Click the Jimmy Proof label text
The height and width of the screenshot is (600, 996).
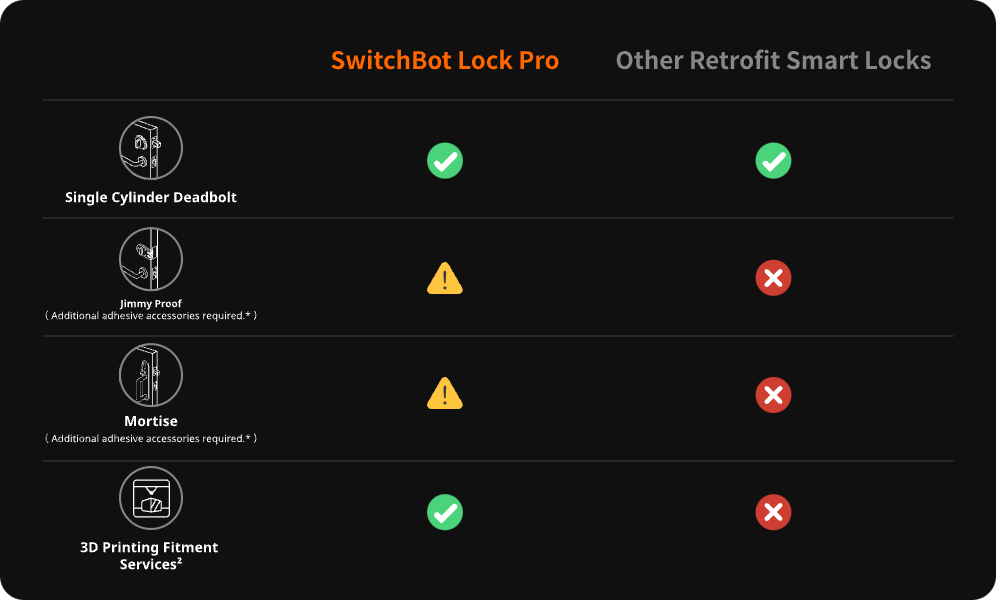click(151, 304)
